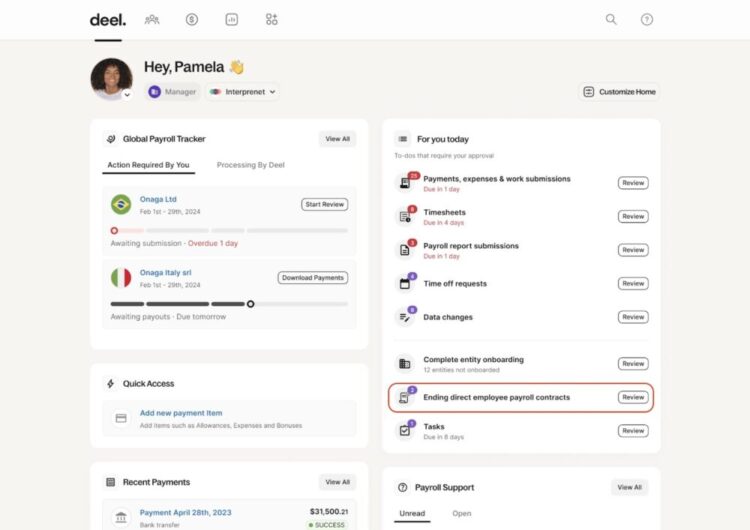Screen dimensions: 750x530
Task: Click the Ending direct employee payroll contracts icon
Action: point(405,397)
